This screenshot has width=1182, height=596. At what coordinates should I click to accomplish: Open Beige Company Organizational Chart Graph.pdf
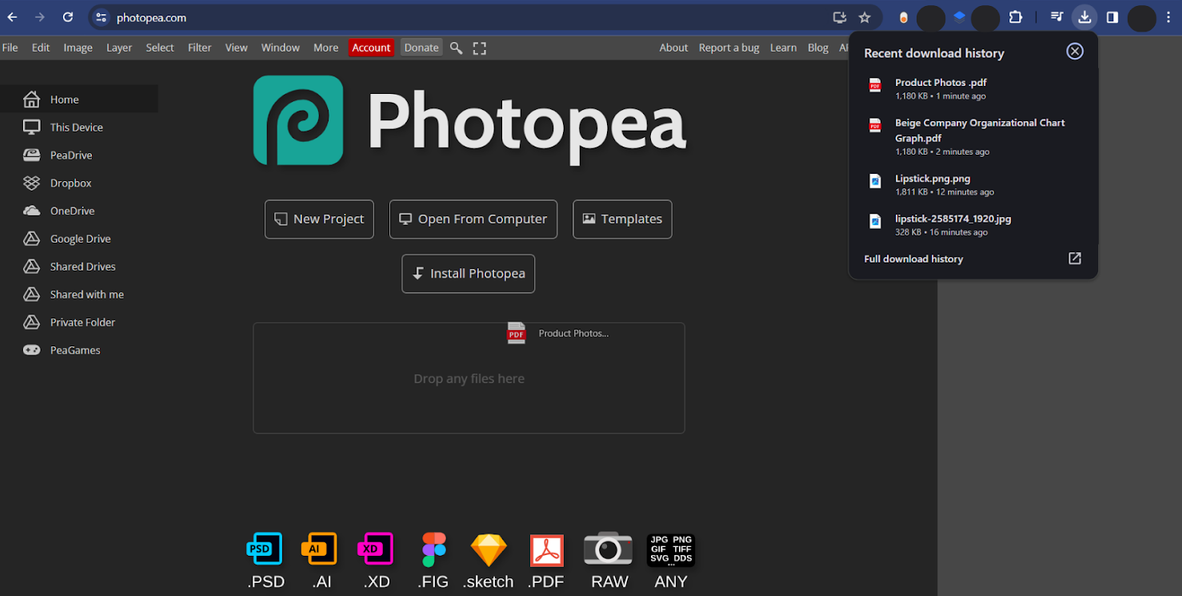click(x=973, y=137)
